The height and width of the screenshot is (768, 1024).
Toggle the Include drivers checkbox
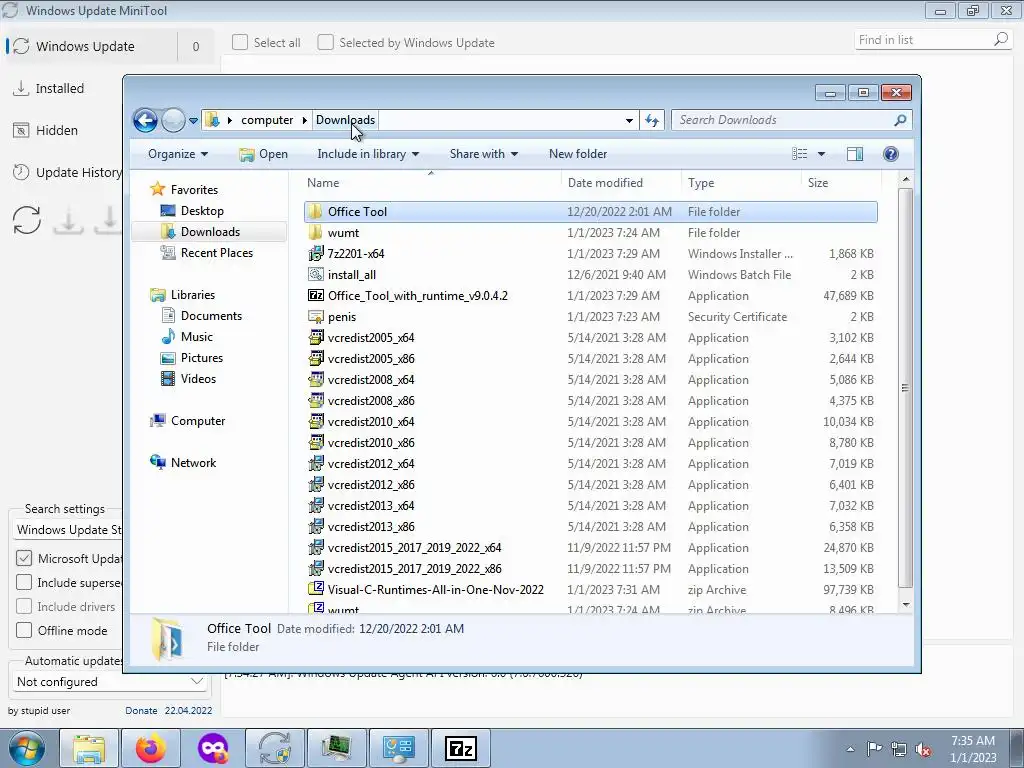point(24,607)
